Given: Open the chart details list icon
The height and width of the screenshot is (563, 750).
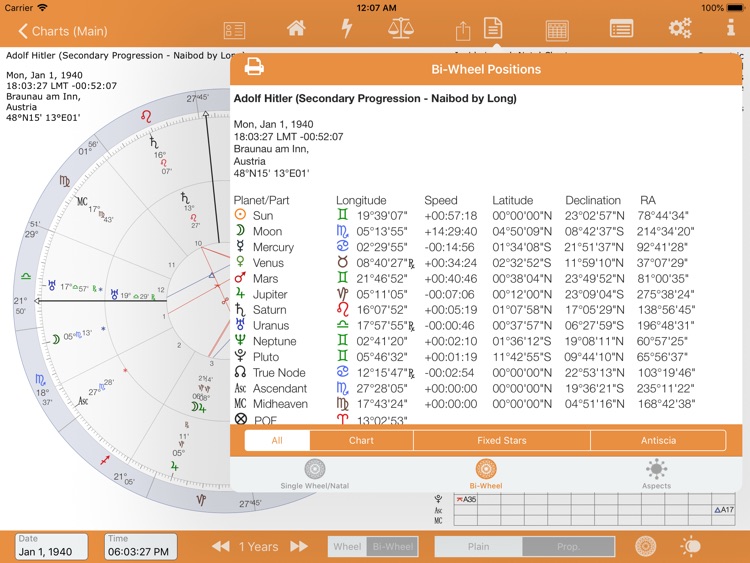Looking at the screenshot, I should coord(234,31).
